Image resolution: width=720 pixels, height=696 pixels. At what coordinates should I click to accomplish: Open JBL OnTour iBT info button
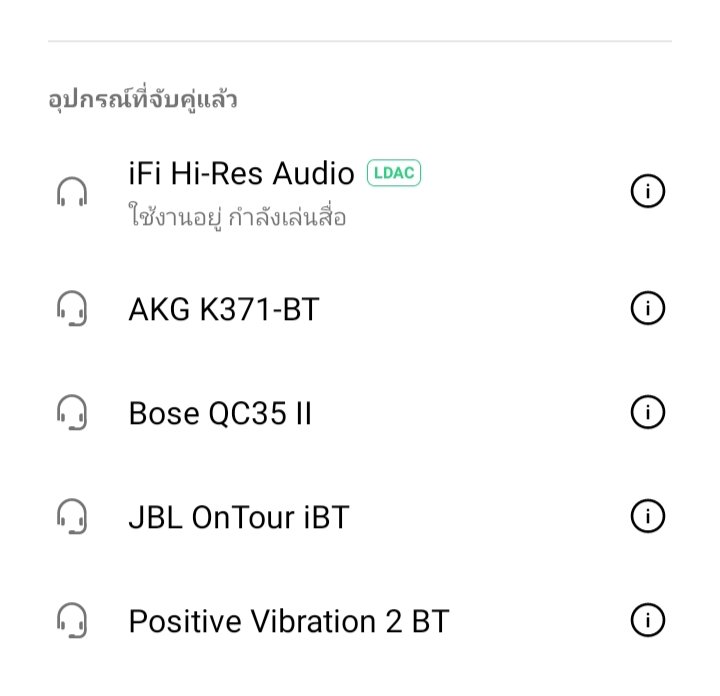(648, 516)
